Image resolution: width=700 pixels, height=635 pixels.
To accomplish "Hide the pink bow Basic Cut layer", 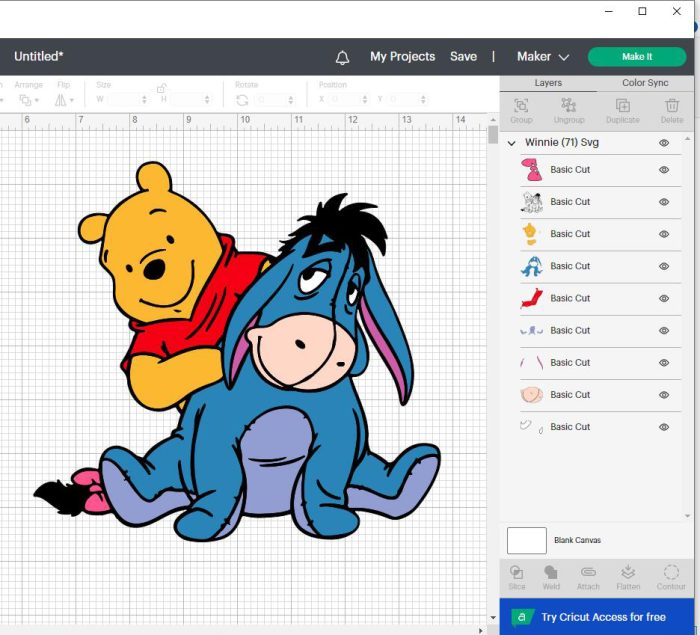I will coord(664,170).
